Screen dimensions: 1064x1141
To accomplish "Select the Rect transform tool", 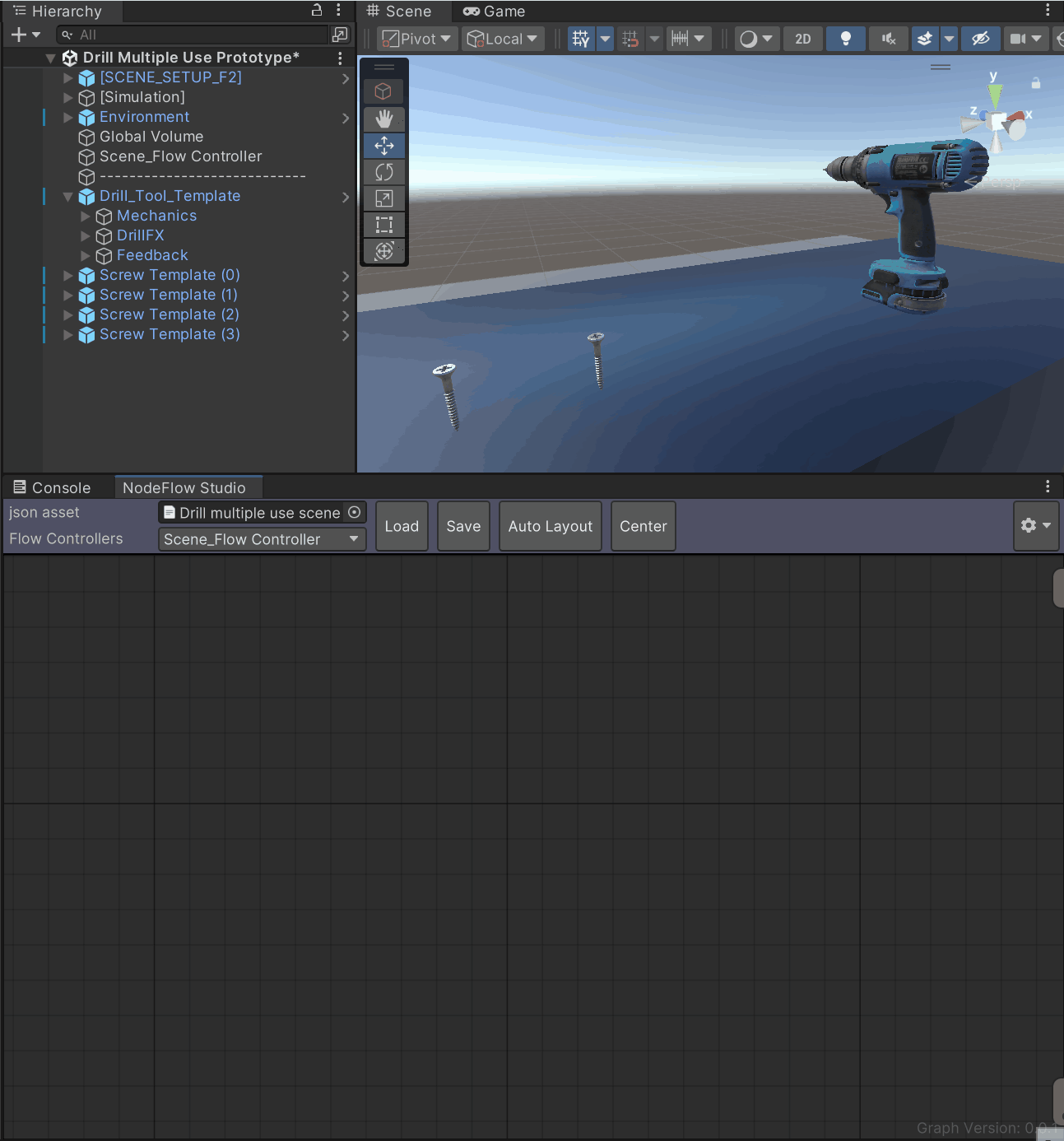I will tap(383, 225).
